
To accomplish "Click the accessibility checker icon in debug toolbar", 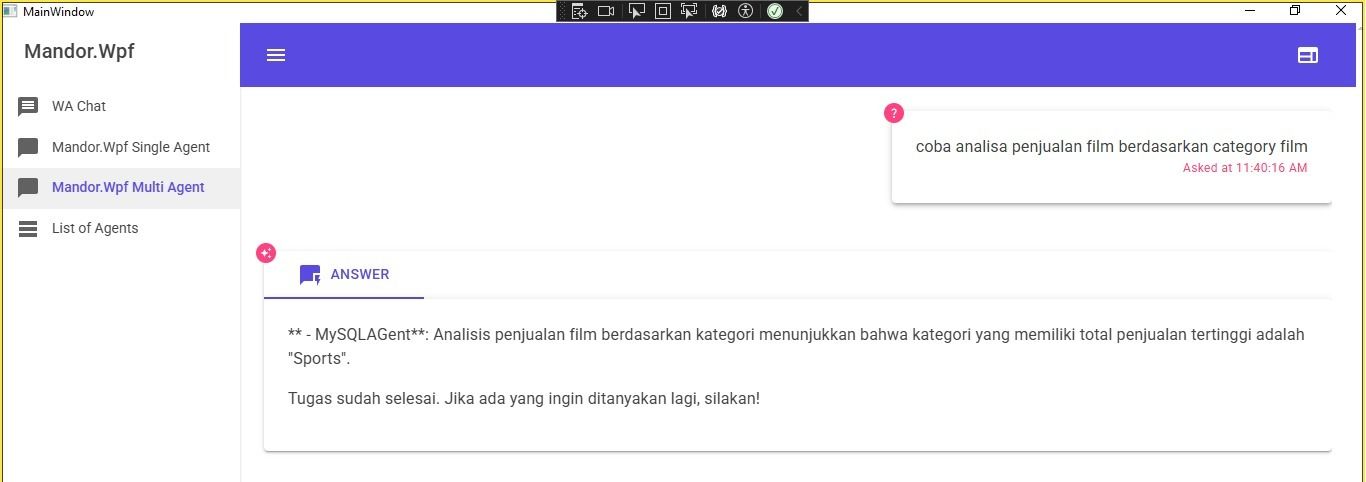I will tap(745, 11).
